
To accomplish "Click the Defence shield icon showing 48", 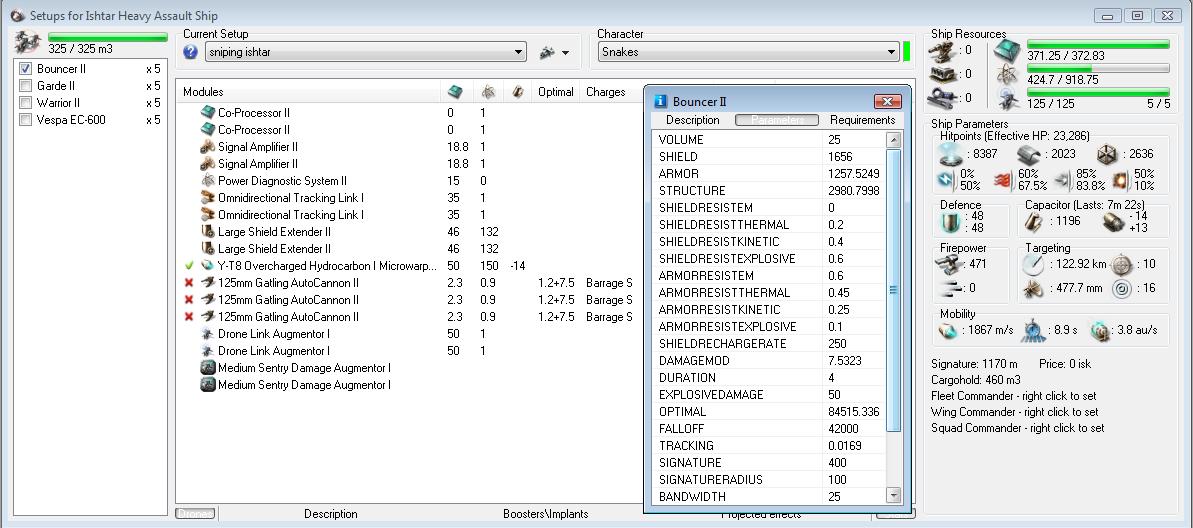I will pos(950,222).
